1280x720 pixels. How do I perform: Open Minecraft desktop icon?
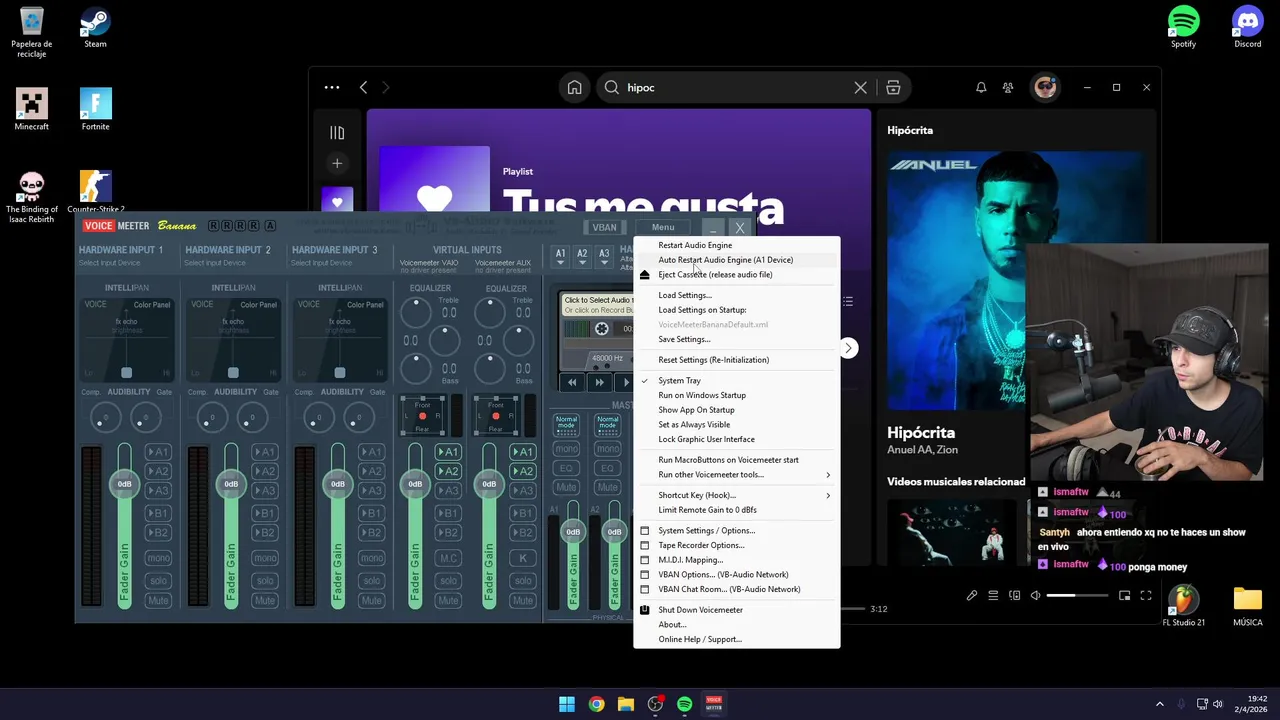[32, 110]
